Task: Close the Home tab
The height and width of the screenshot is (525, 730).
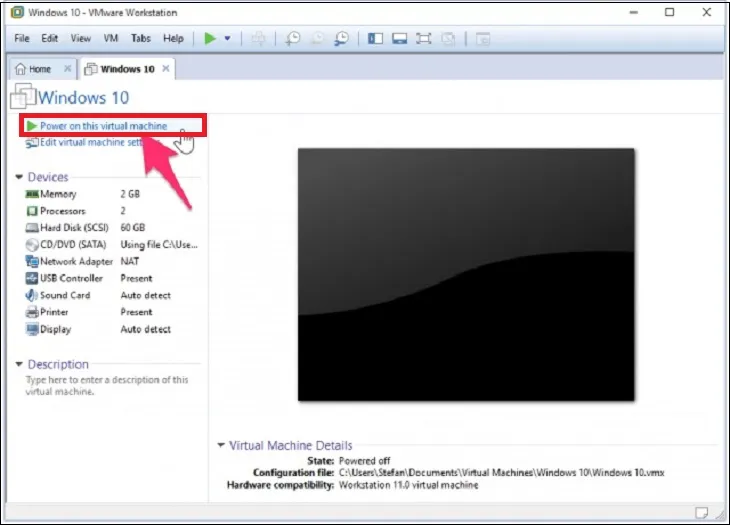Action: point(68,68)
